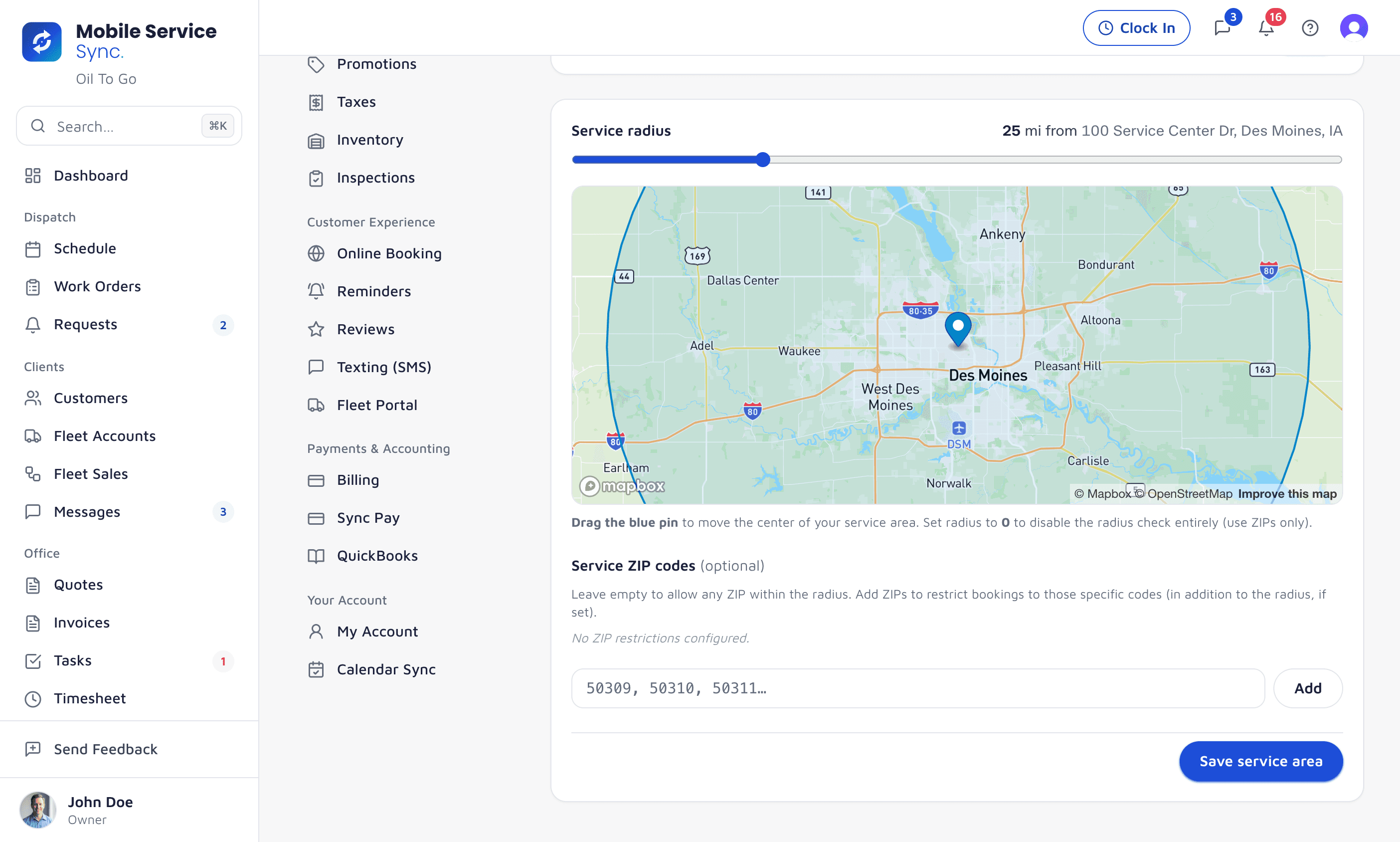This screenshot has width=1400, height=842.
Task: Open the user profile avatar menu
Action: coord(1354,28)
